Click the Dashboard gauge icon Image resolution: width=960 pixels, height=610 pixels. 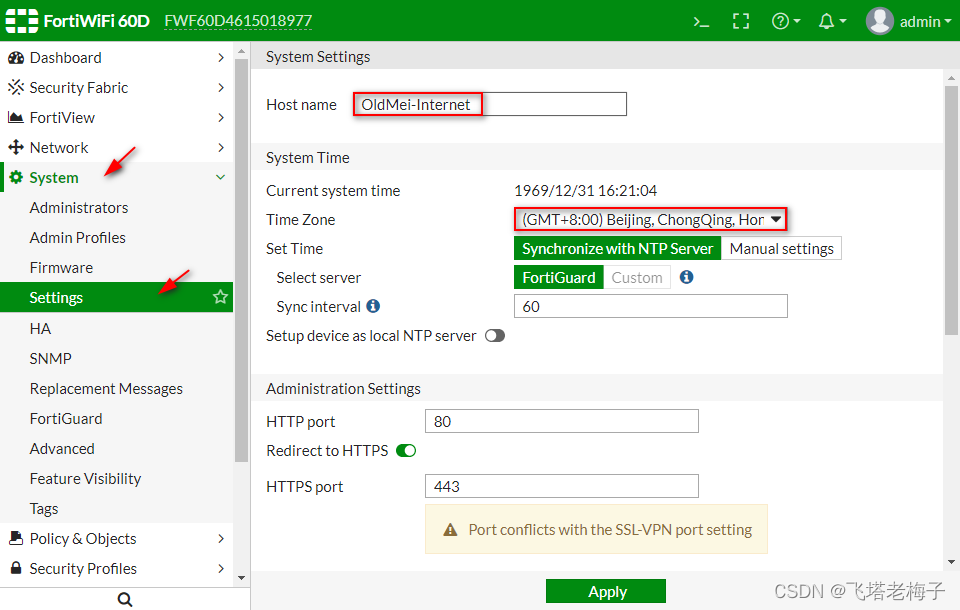click(16, 58)
